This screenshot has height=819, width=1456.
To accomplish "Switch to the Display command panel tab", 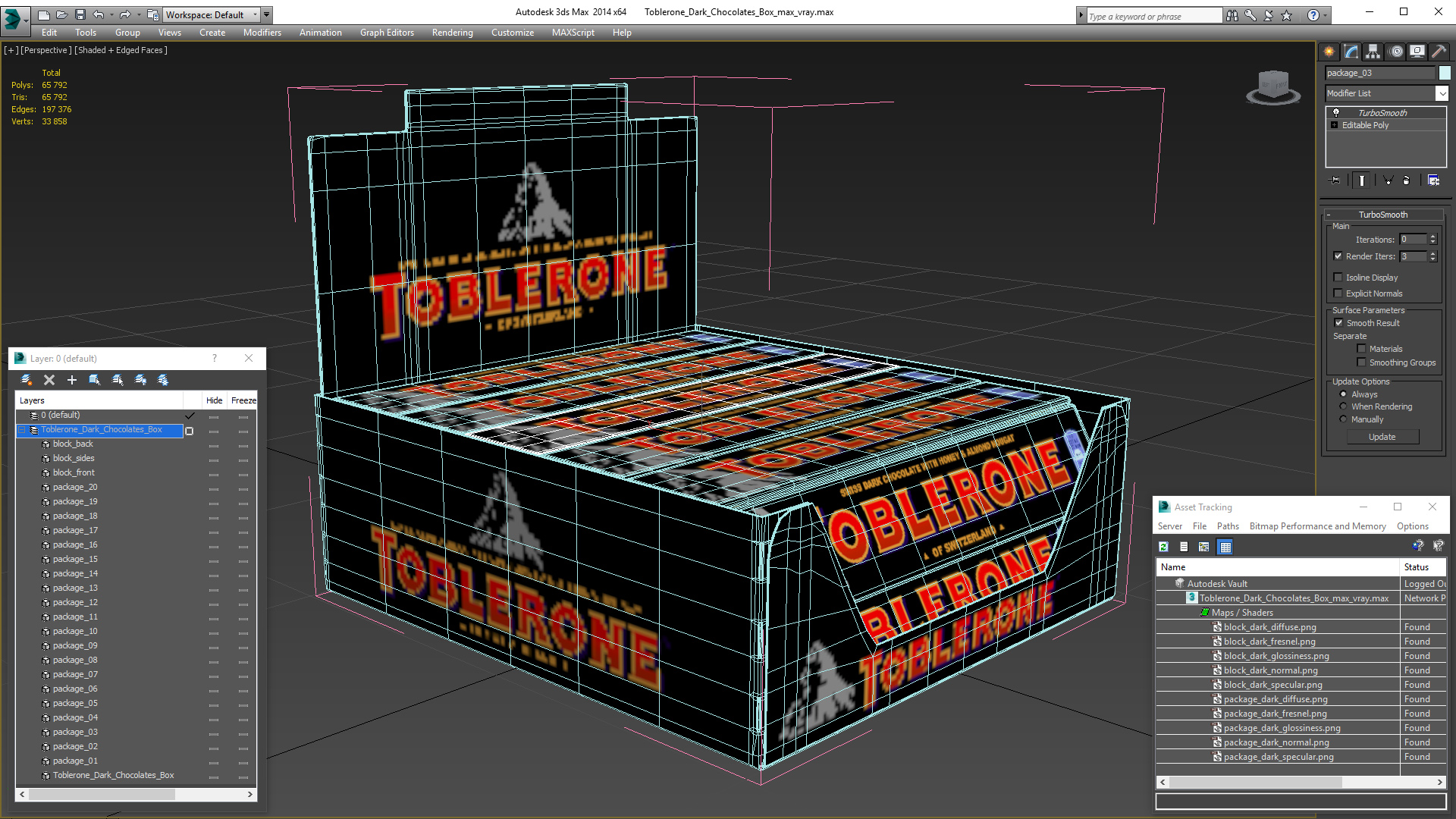I will pyautogui.click(x=1417, y=52).
